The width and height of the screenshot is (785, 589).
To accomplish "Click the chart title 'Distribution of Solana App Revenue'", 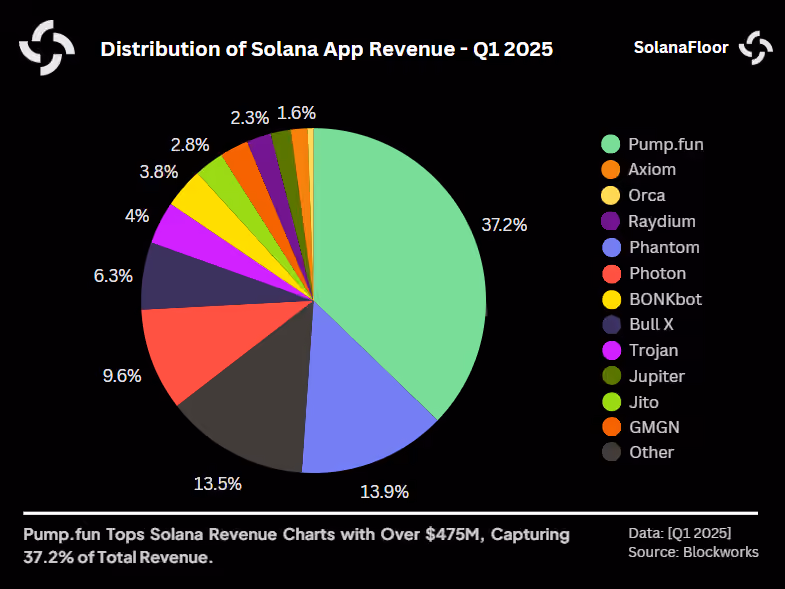I will pyautogui.click(x=327, y=49).
